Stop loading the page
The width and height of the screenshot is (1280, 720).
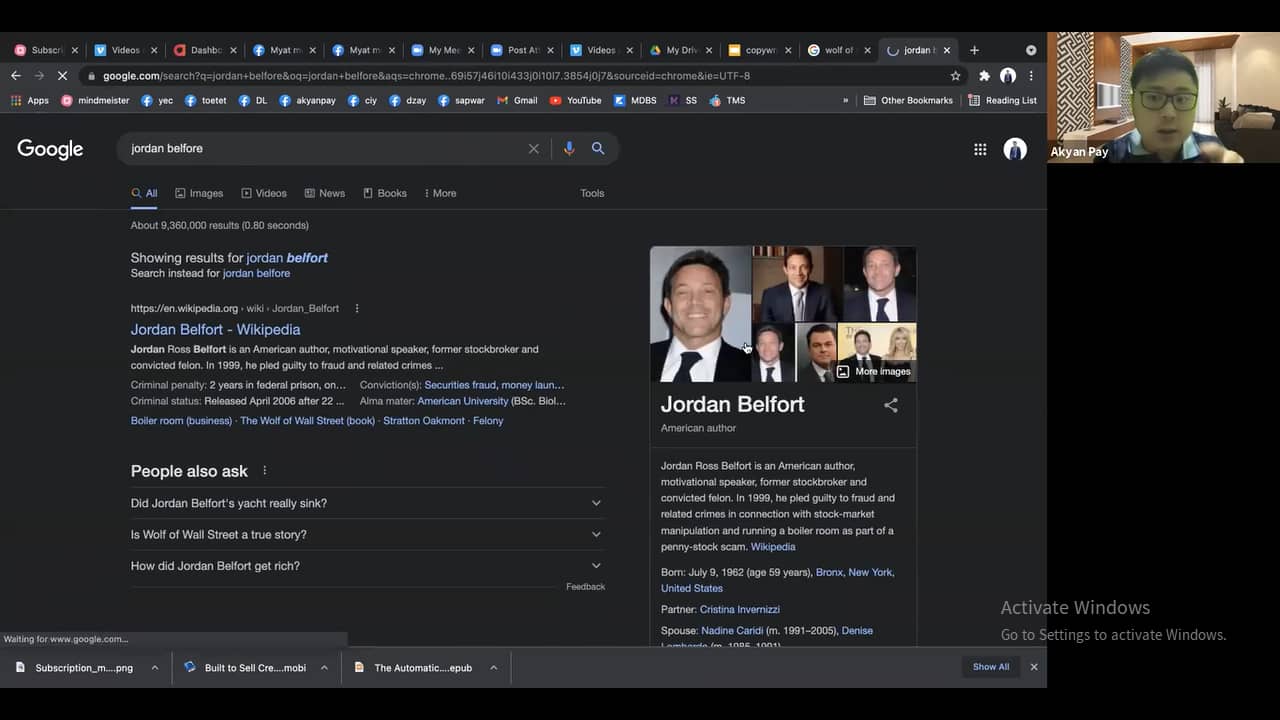62,75
